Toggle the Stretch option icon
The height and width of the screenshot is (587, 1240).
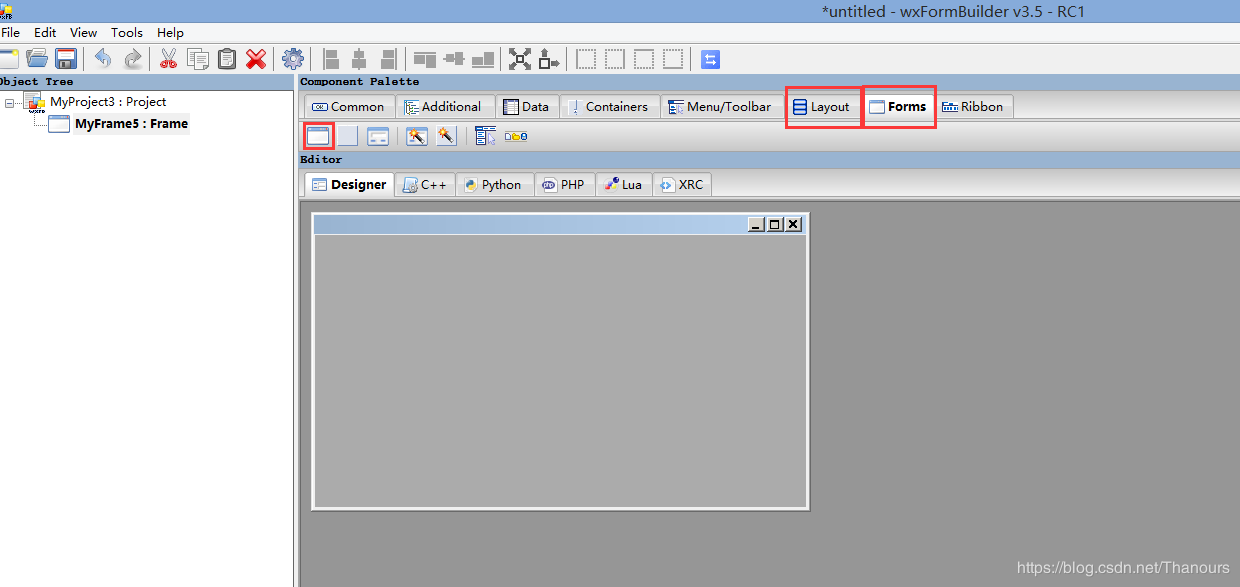click(549, 59)
